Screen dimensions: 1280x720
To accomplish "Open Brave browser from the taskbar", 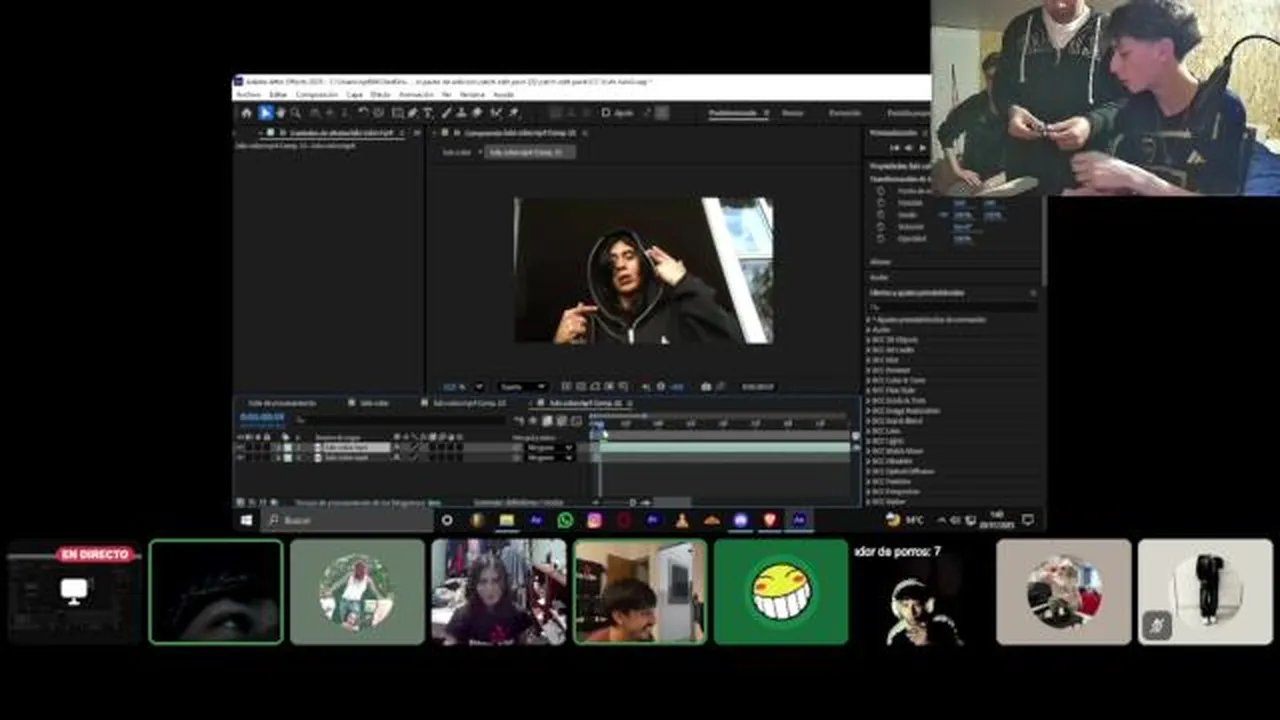I will pos(770,520).
